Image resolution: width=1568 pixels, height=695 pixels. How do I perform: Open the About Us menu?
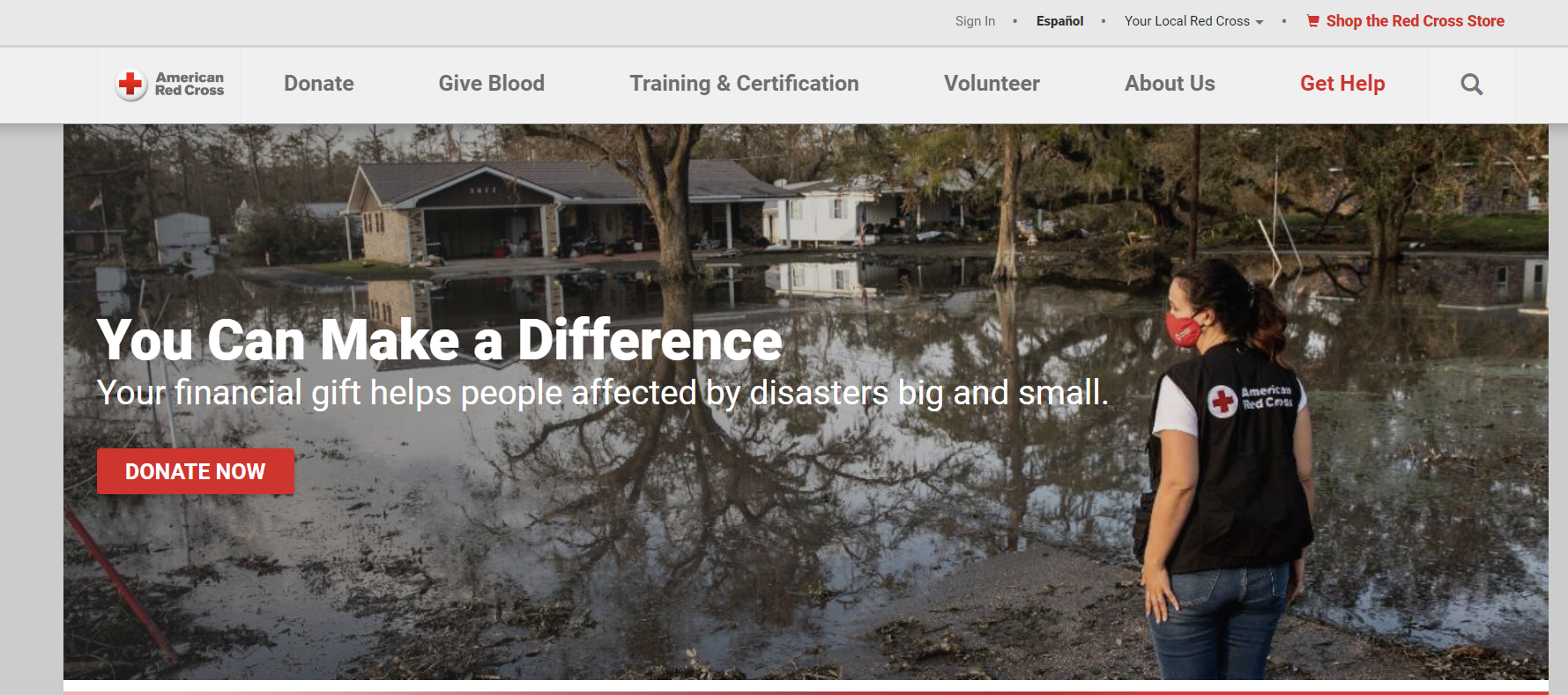[x=1170, y=84]
